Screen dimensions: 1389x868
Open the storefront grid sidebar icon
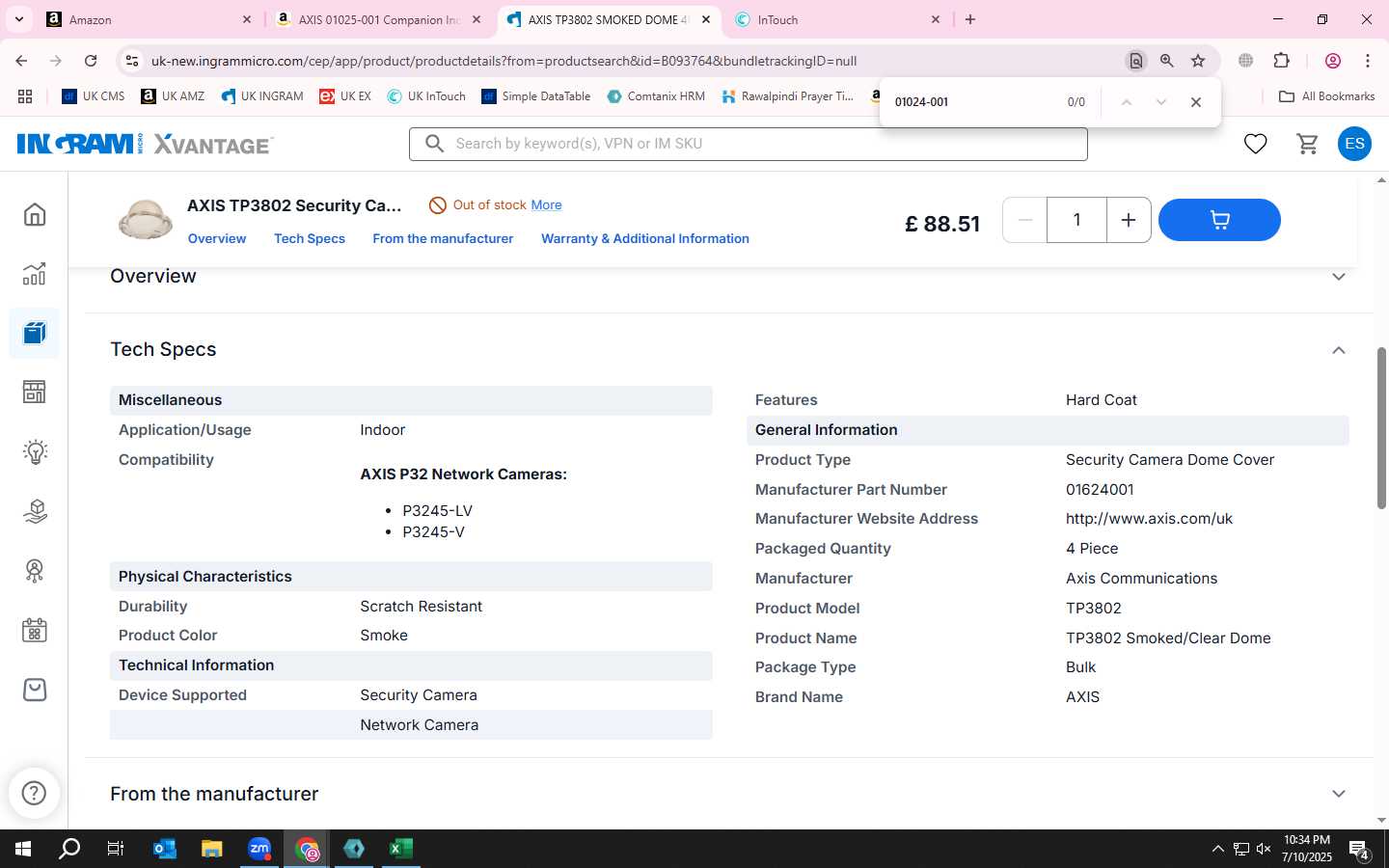[x=35, y=392]
